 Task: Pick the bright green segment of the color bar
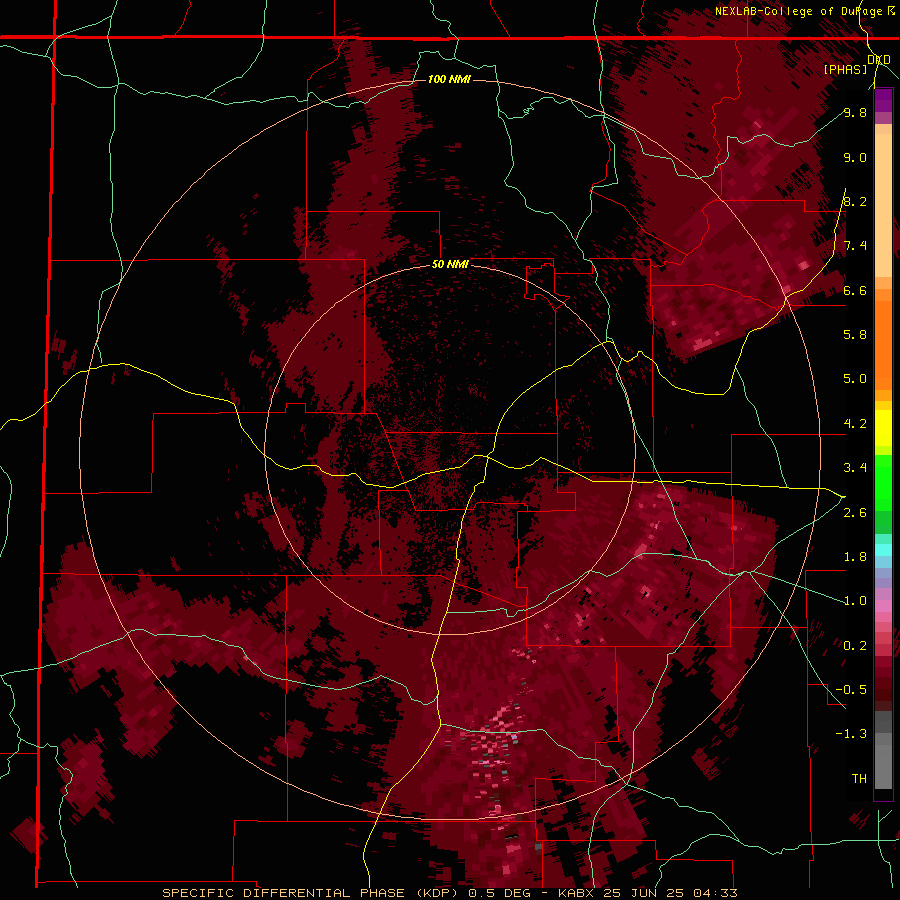point(883,482)
